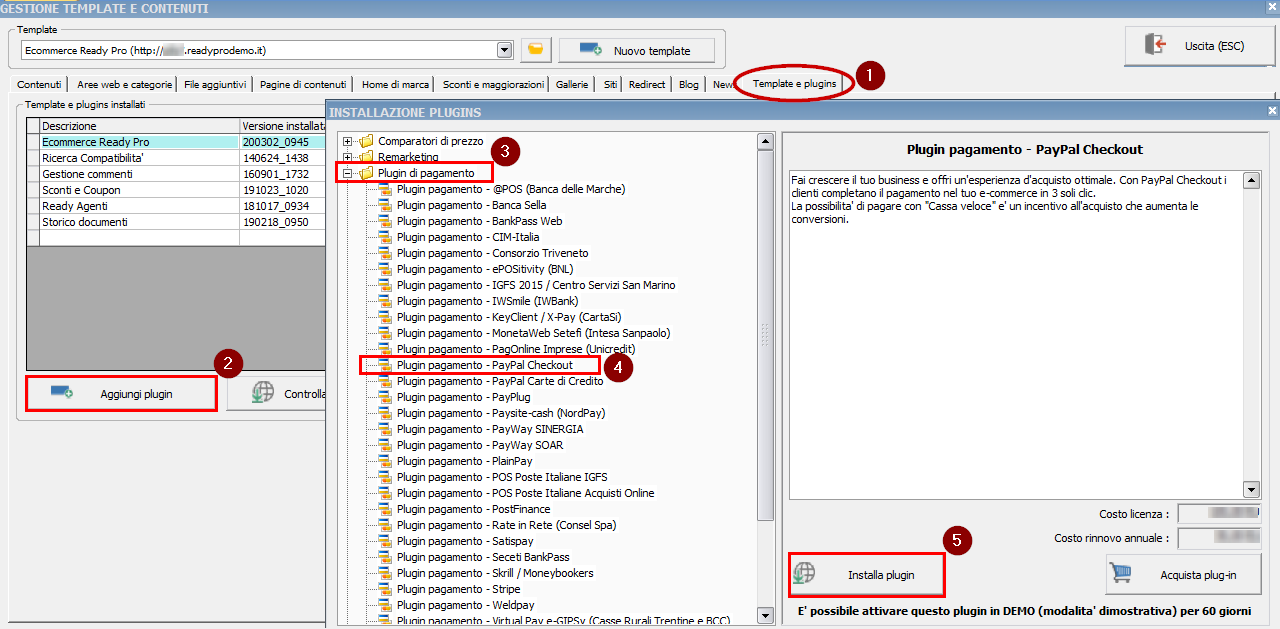Click the Installa plugin button
The image size is (1280, 629).
(x=866, y=575)
